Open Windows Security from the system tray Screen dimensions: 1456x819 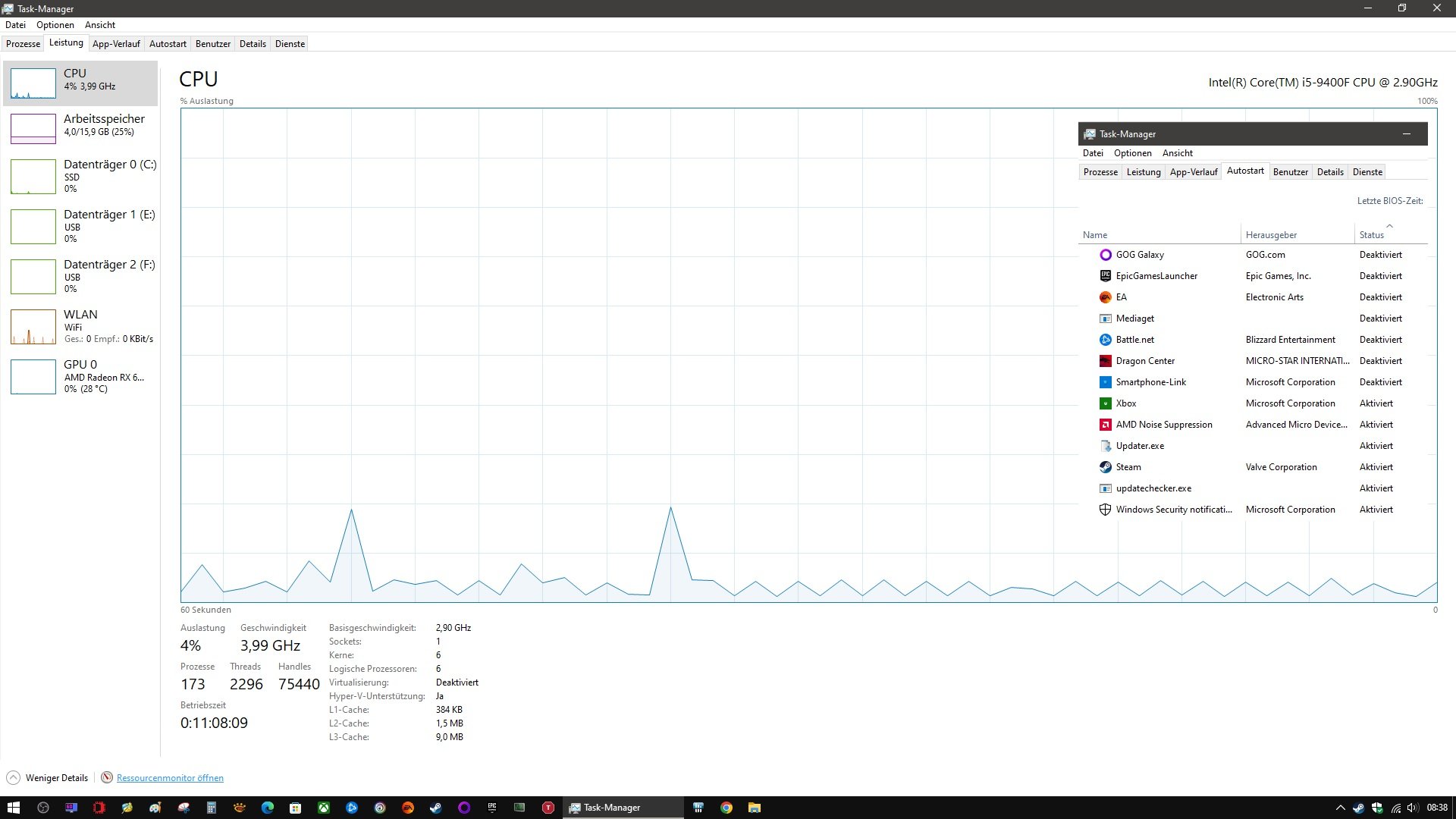pyautogui.click(x=1377, y=808)
